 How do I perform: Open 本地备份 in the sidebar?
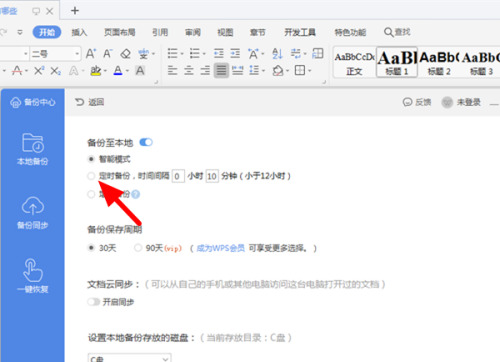[x=33, y=149]
